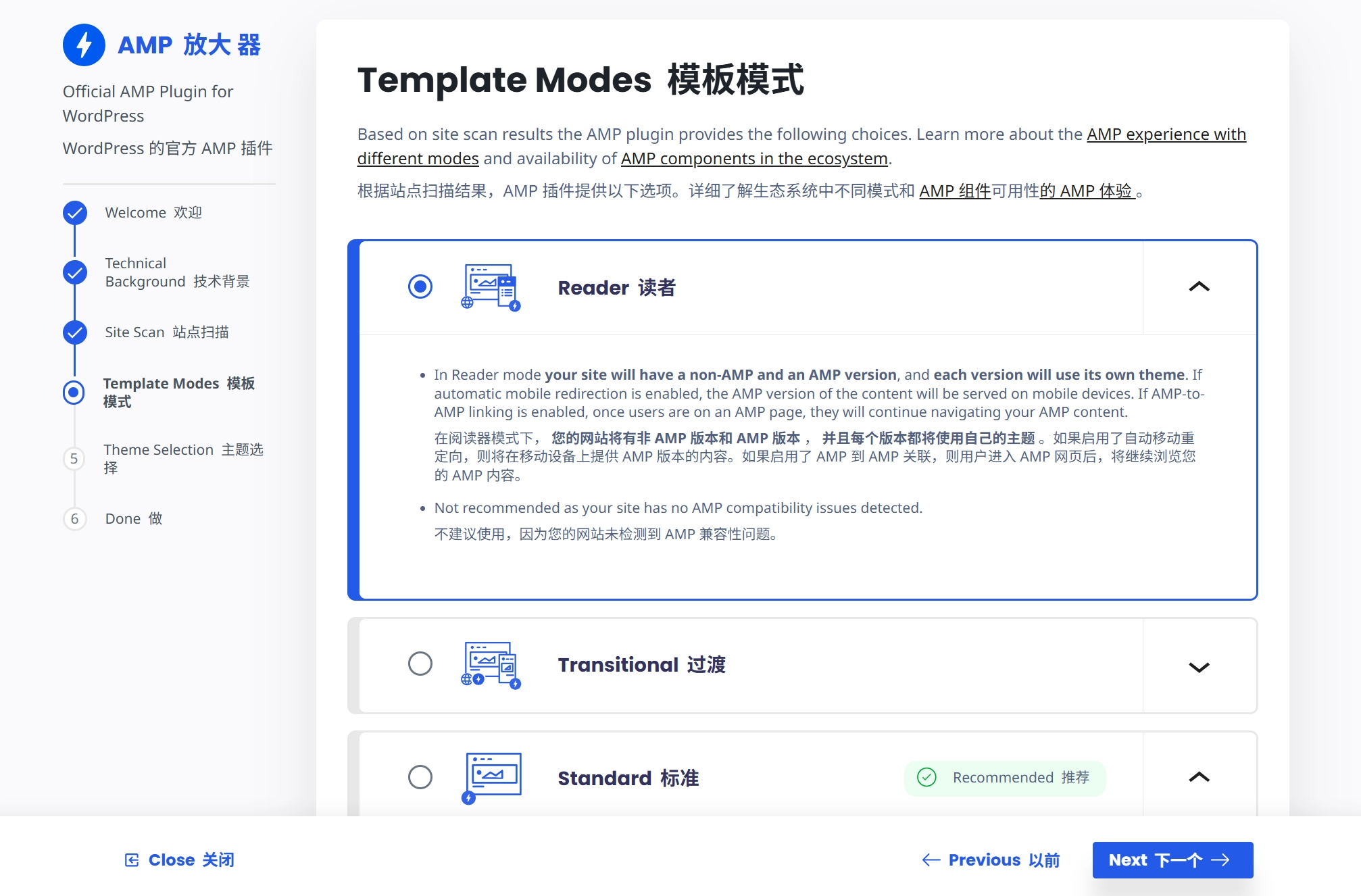Click the Official AMP Plugin for WordPress text

click(x=148, y=104)
